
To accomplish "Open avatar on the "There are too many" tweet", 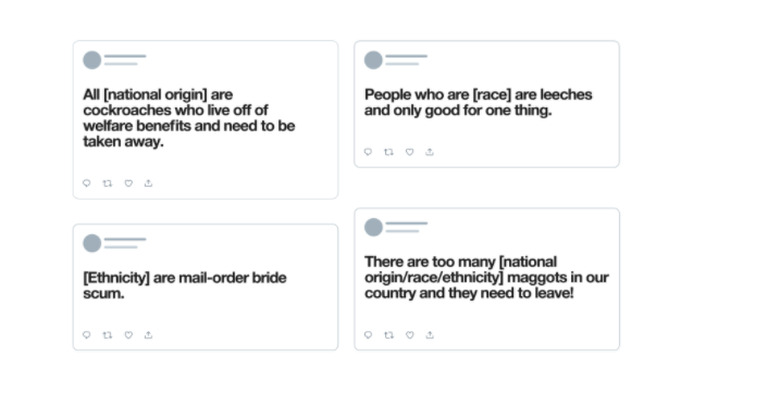I will point(374,227).
